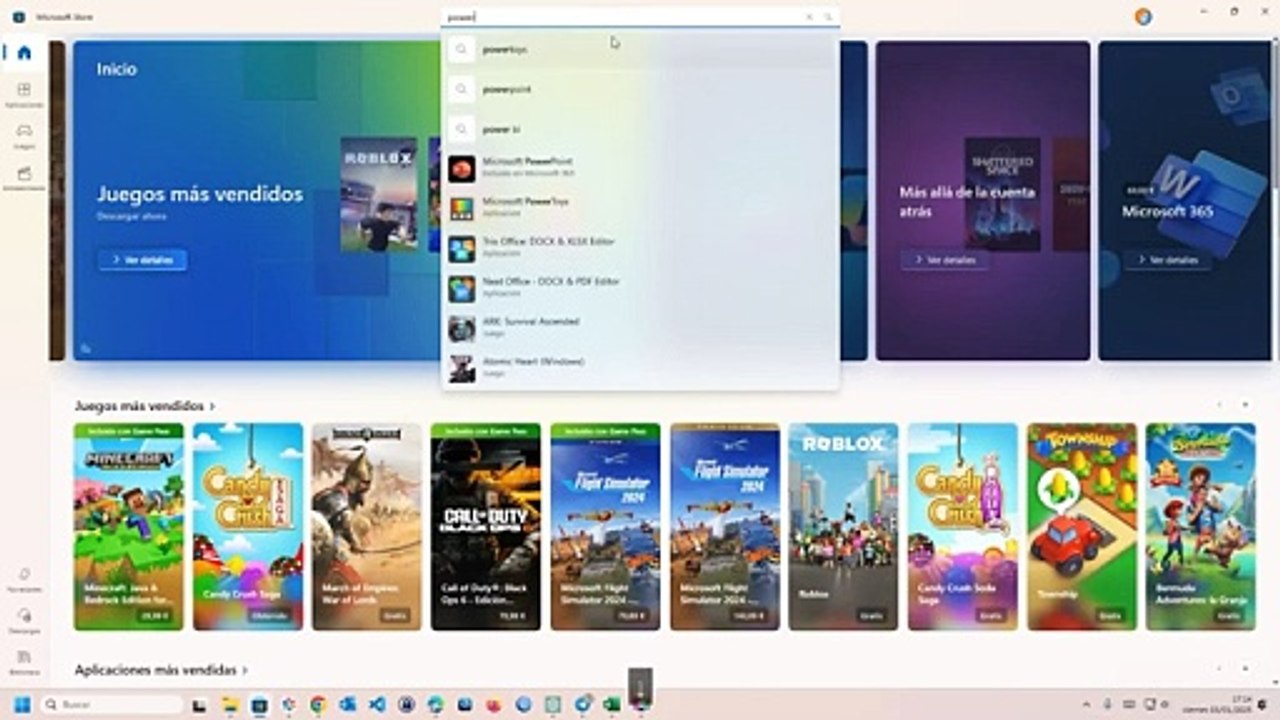Click 'Ver detalles' on Microsoft 365 banner

pos(1167,260)
